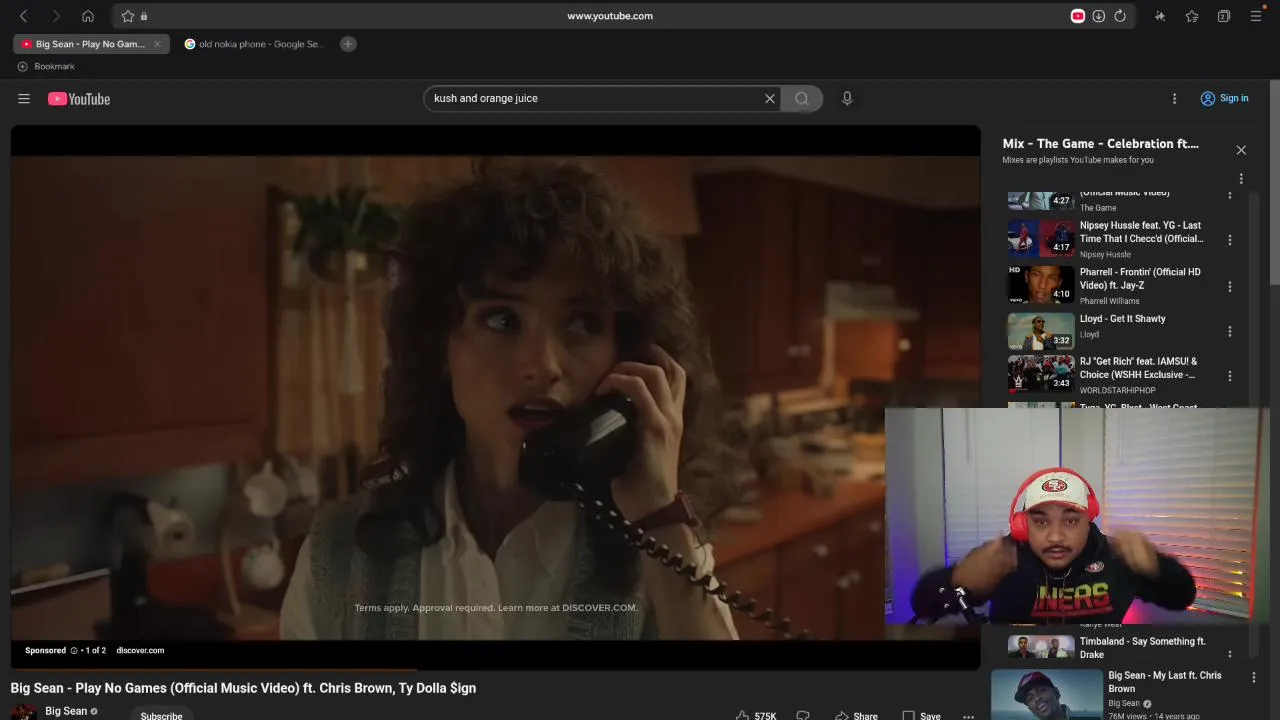
Task: Open Big Sean My Last video thumbnail
Action: (1047, 694)
